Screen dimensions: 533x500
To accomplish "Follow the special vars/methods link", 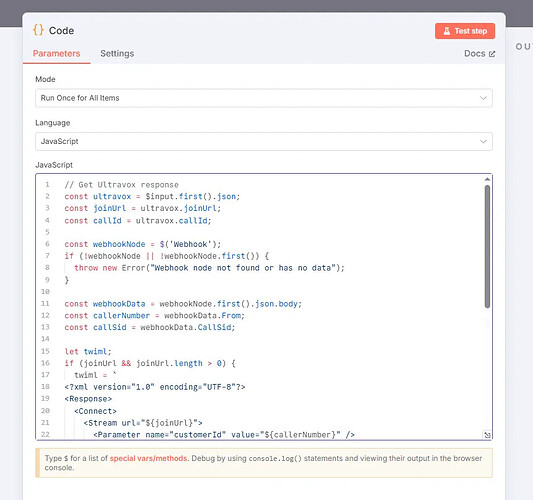I will [x=148, y=458].
